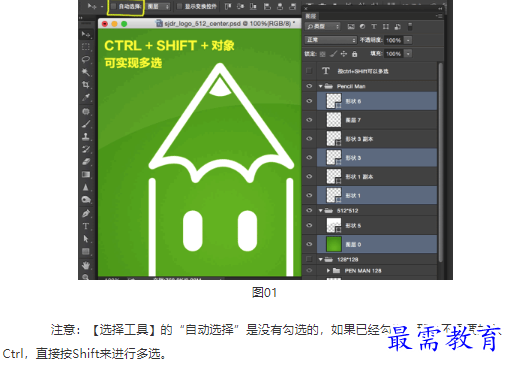Click the lock image pixels brush icon
Viewport: 509px width, 370px height.
333,54
